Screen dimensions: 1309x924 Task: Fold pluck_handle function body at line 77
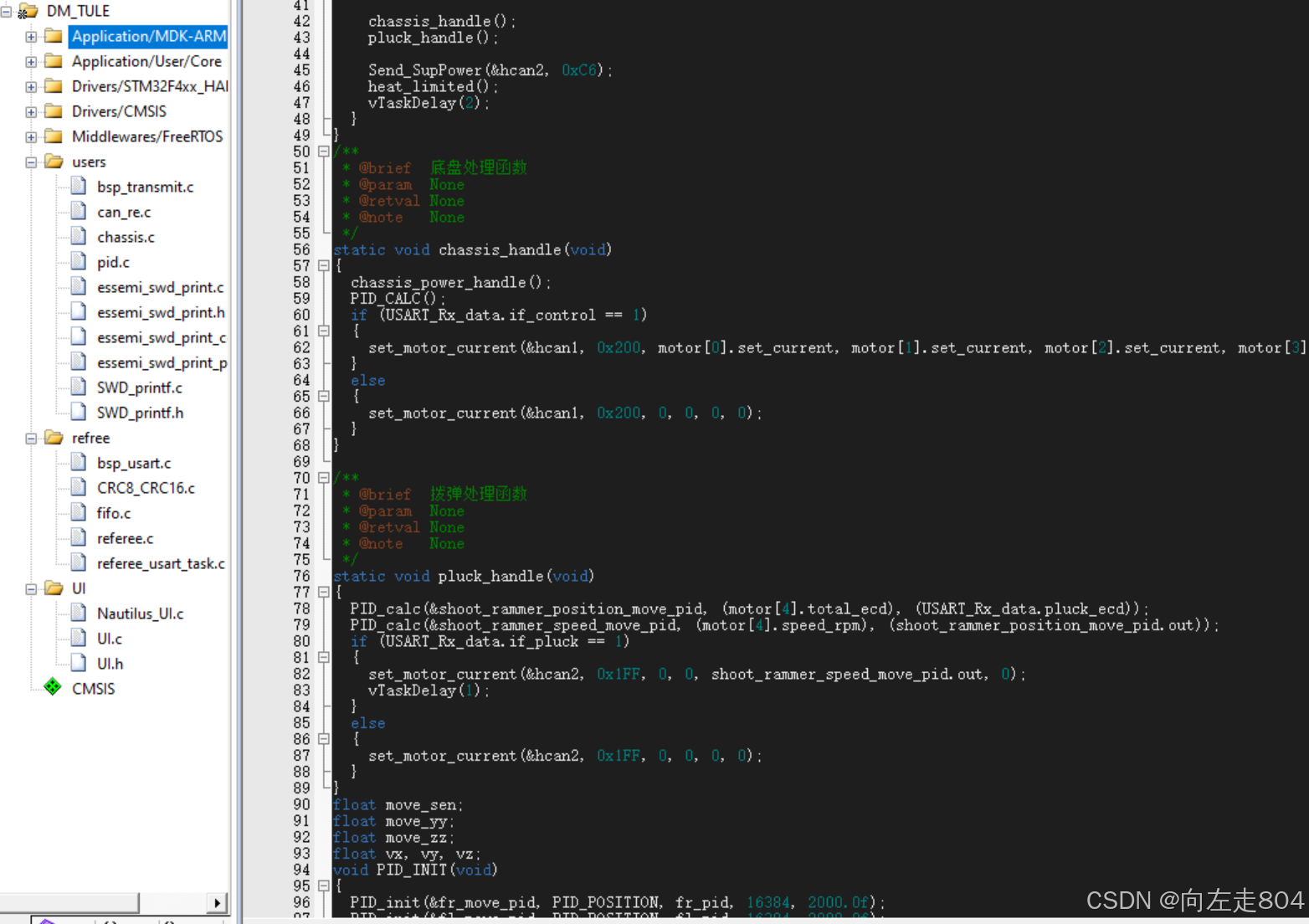coord(324,593)
